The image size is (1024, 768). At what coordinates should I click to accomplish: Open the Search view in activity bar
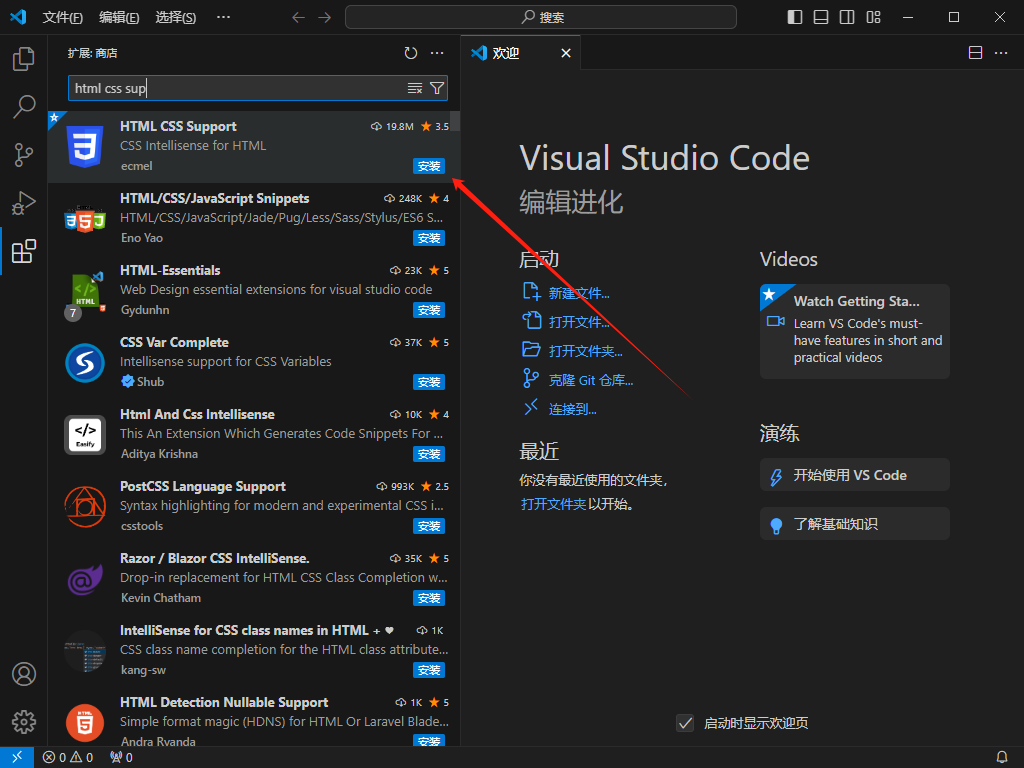point(24,106)
